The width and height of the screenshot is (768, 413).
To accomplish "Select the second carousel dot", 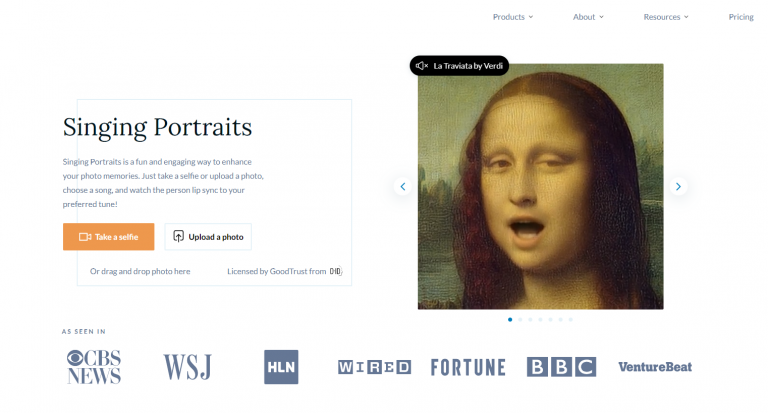I will [520, 319].
